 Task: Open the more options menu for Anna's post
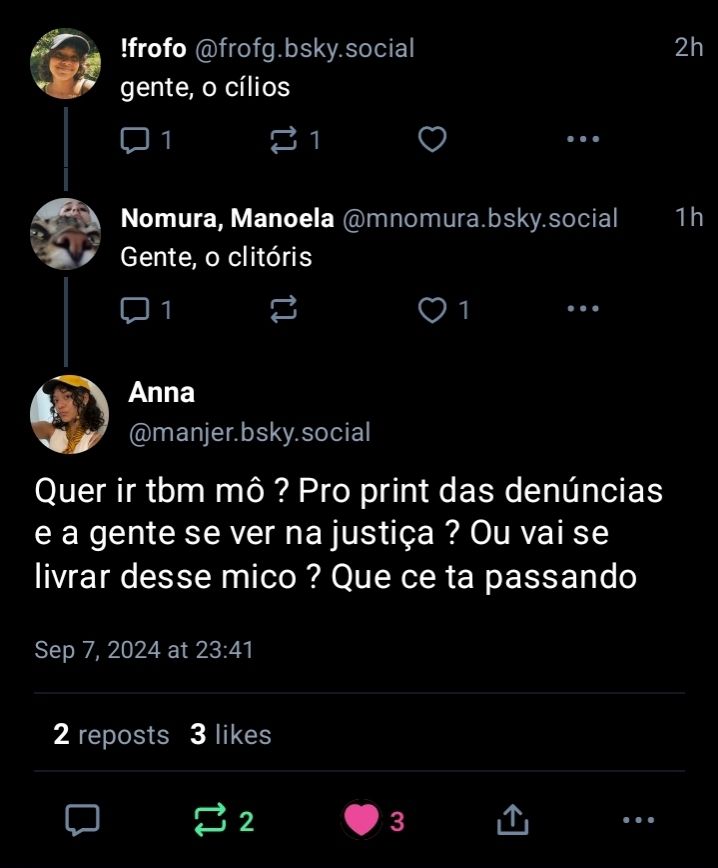coord(638,821)
